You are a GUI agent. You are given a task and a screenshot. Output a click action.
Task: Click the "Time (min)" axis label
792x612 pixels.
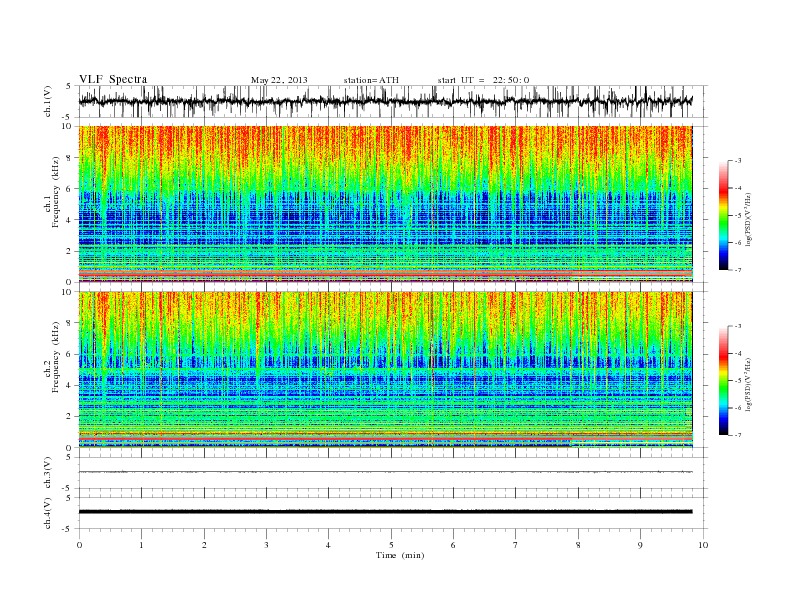pyautogui.click(x=400, y=555)
